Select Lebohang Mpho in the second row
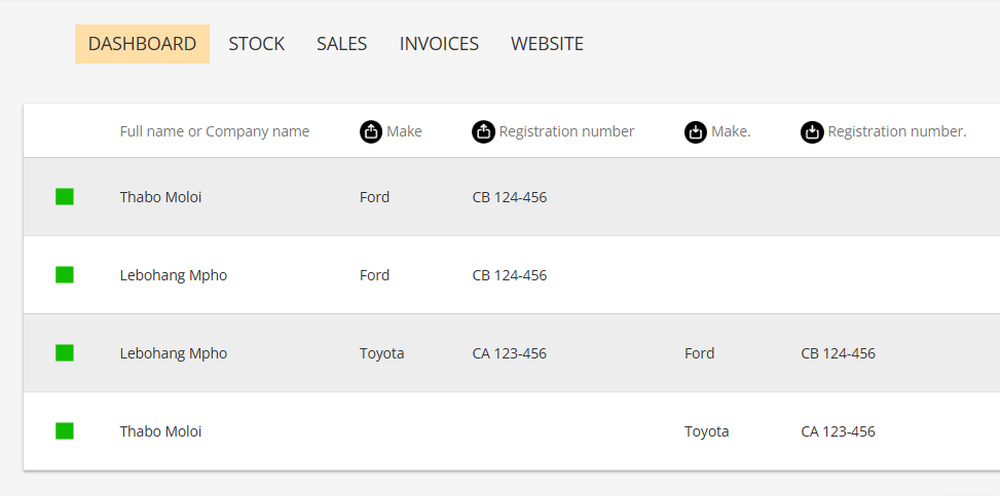The width and height of the screenshot is (1000, 496). click(173, 275)
